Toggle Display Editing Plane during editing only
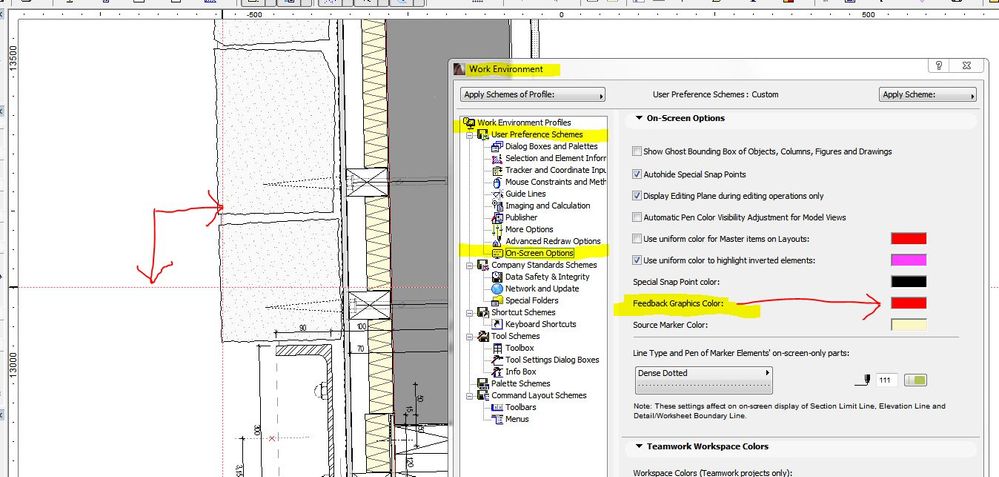Screen dimensions: 999x477 click(636, 196)
